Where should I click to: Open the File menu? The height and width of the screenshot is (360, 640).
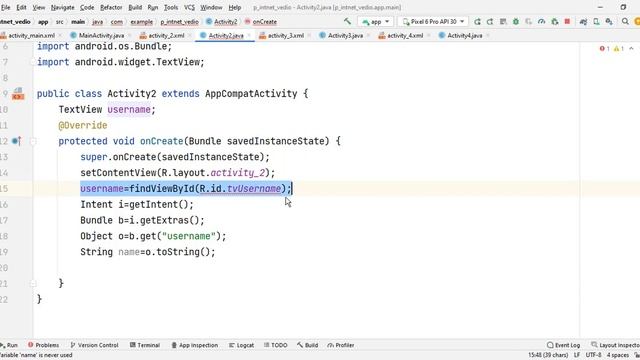click(x=5, y=7)
